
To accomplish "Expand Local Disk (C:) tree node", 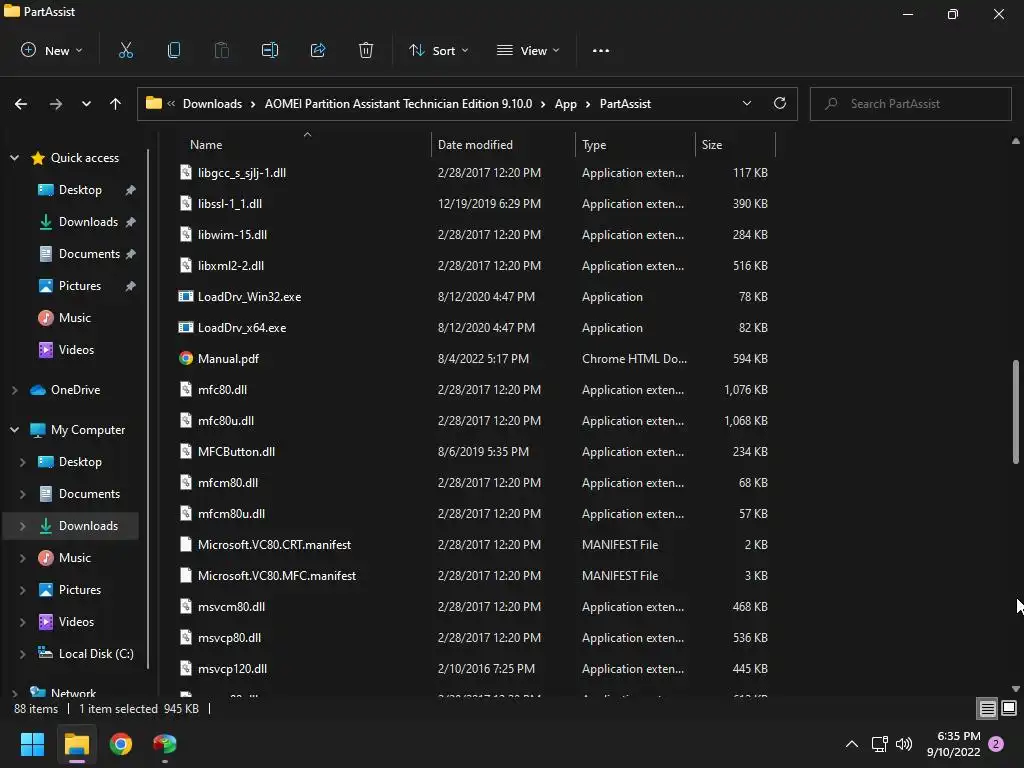I will [23, 654].
